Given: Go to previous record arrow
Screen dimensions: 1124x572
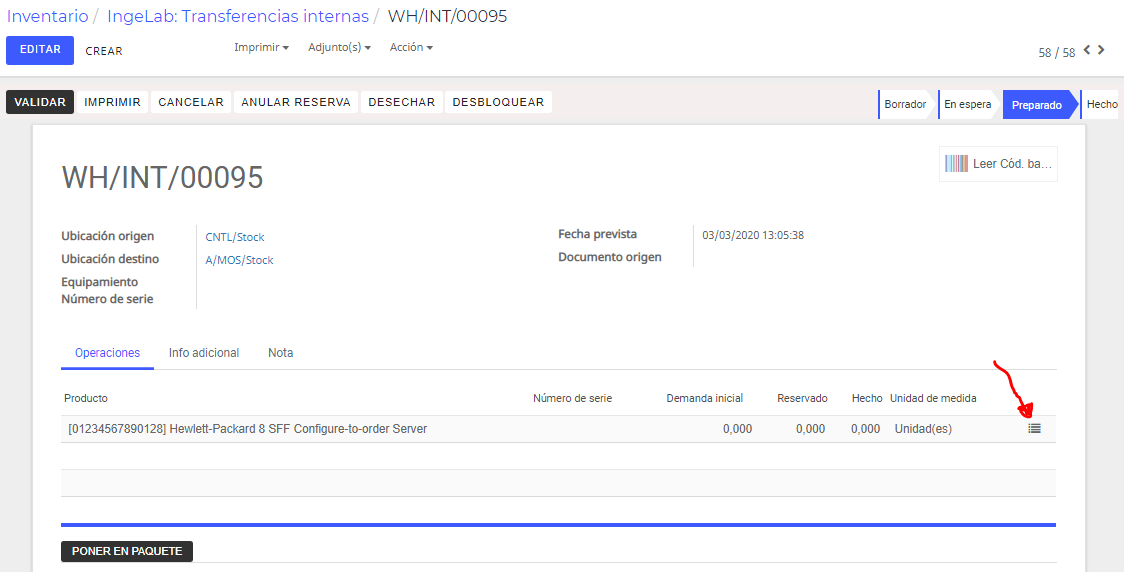Looking at the screenshot, I should click(1087, 49).
